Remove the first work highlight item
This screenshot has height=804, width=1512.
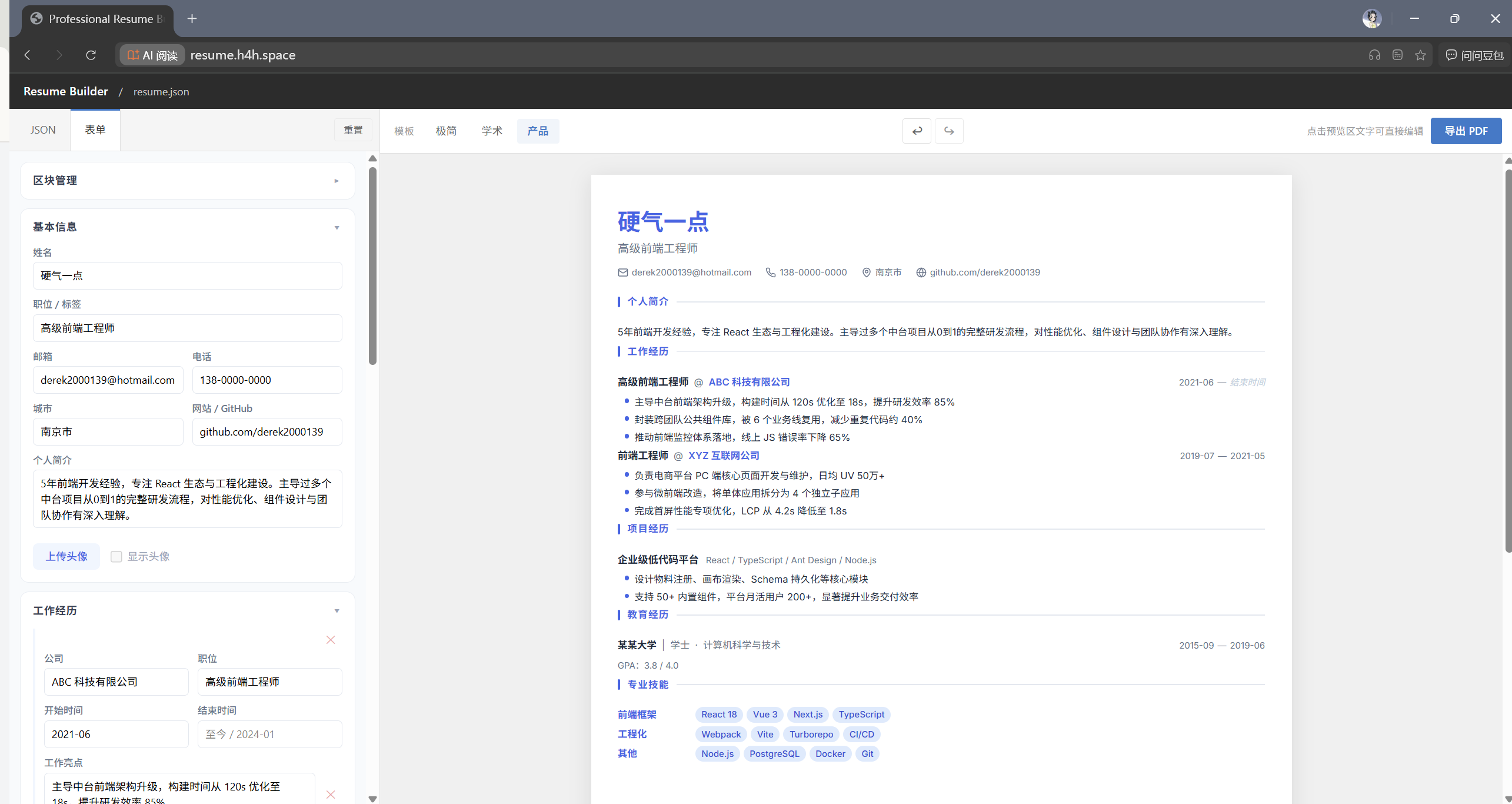point(331,794)
